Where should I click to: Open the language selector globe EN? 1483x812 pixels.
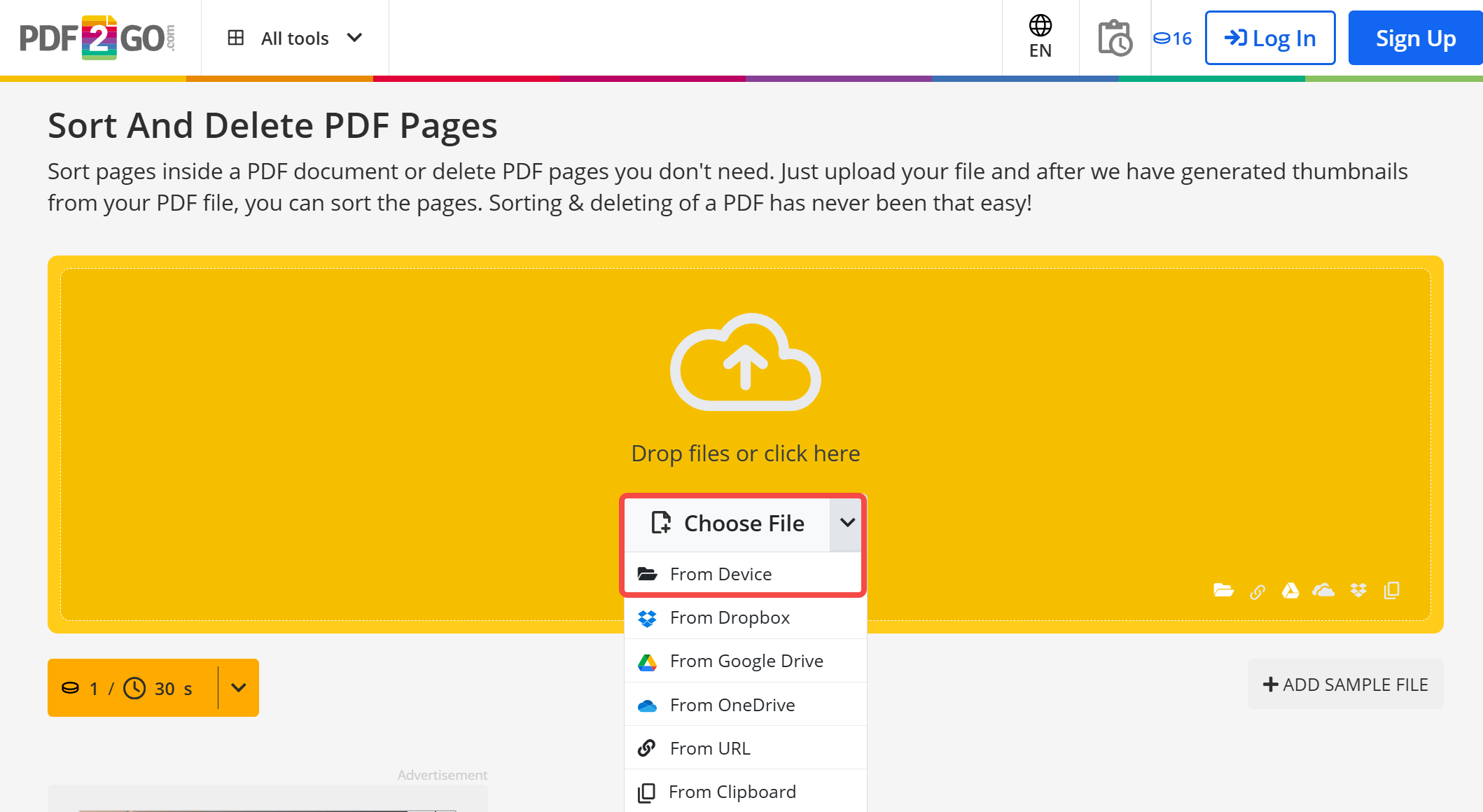pos(1040,36)
